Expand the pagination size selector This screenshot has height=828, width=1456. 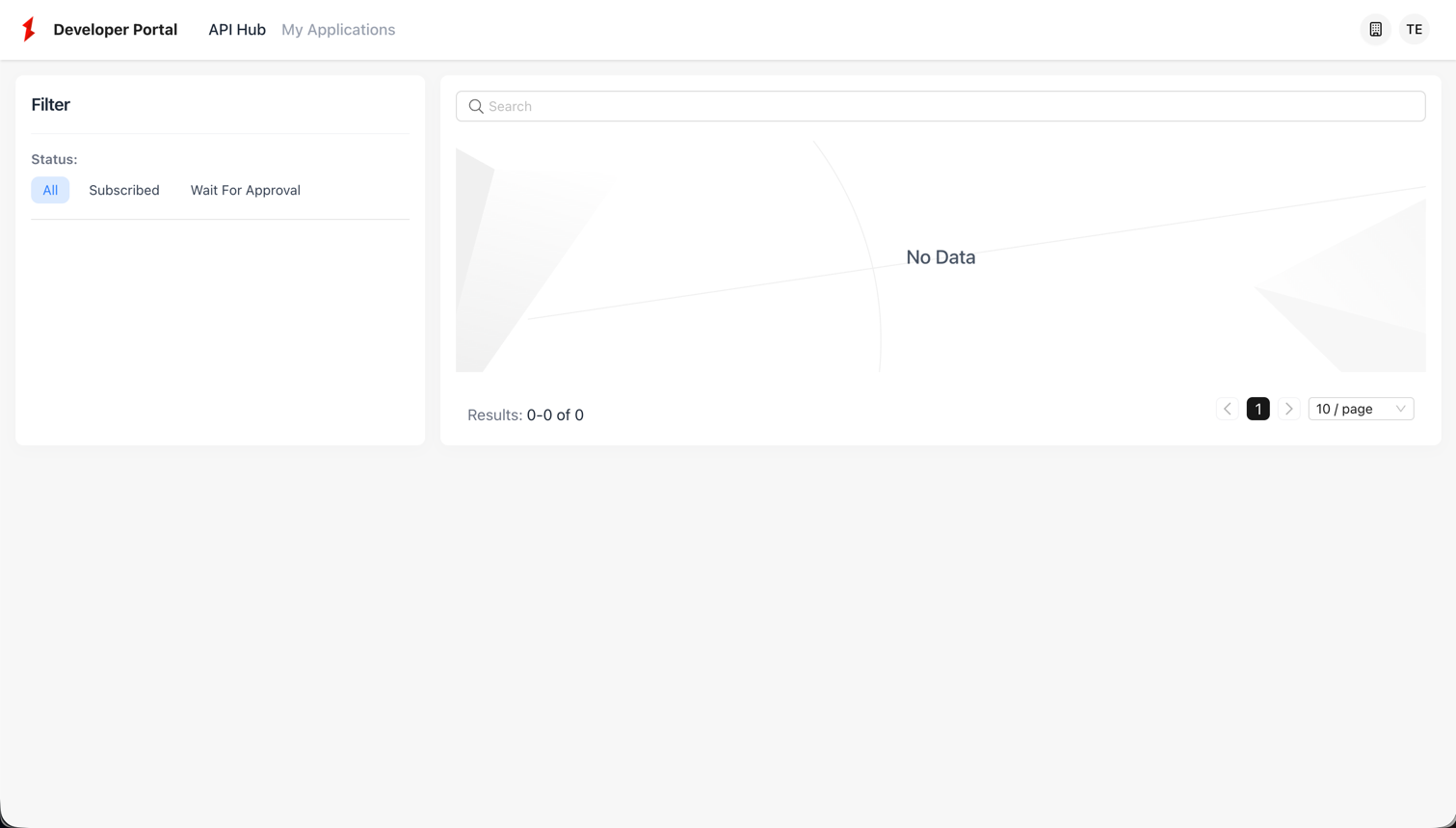click(1361, 409)
